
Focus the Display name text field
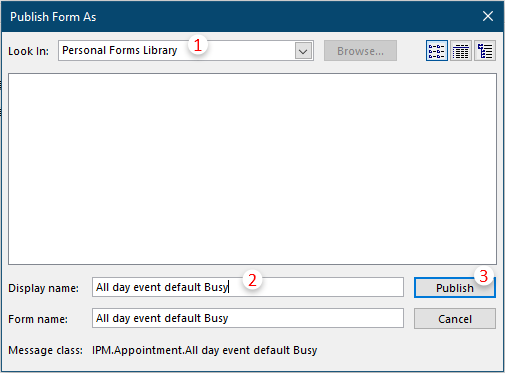point(248,287)
